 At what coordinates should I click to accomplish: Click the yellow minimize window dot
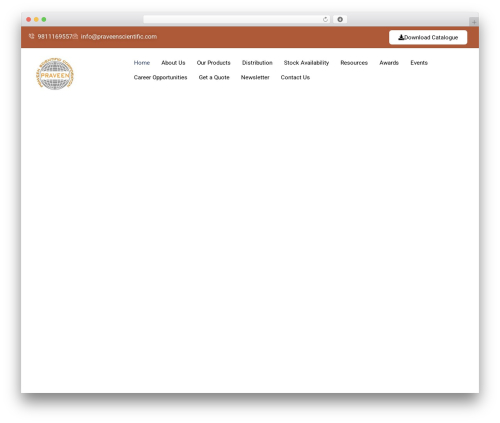[36, 19]
